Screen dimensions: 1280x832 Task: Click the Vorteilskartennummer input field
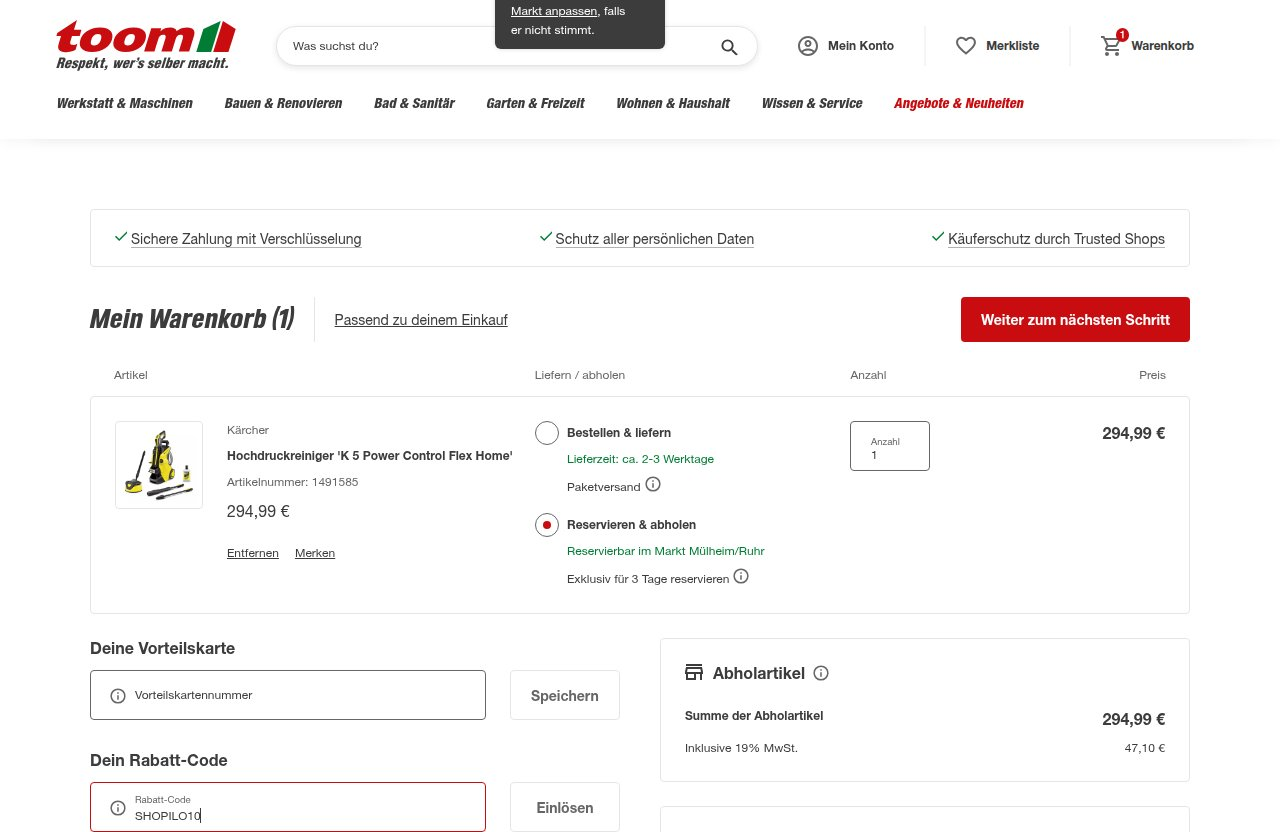coord(288,695)
